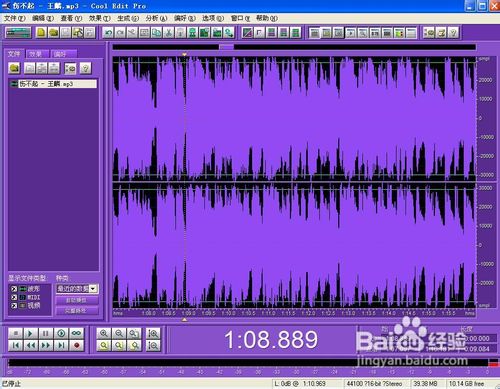This screenshot has height=389, width=500.
Task: Switch to the 文件 tab in the left panel
Action: [14, 54]
